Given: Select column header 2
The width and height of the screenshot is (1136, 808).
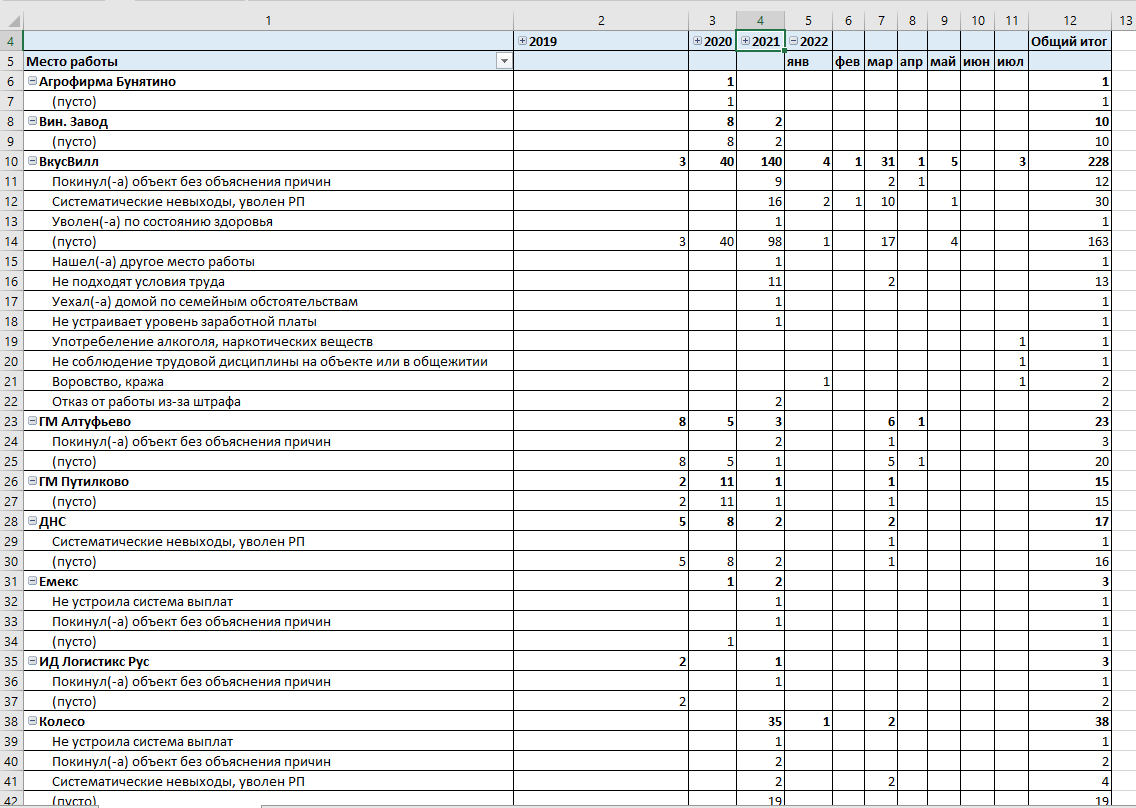Looking at the screenshot, I should 601,20.
